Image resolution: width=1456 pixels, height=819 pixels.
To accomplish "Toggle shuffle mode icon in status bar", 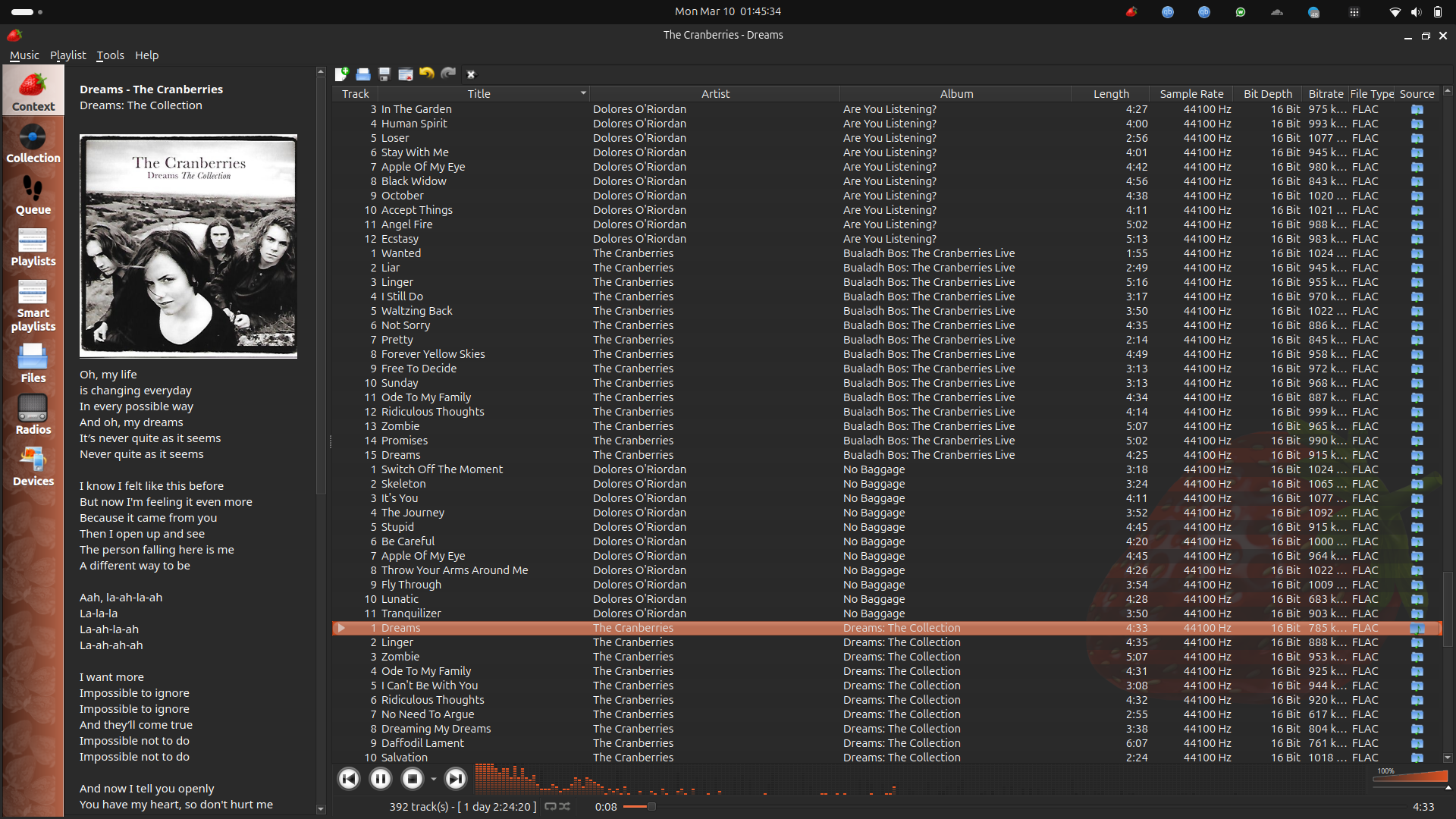I will [565, 807].
